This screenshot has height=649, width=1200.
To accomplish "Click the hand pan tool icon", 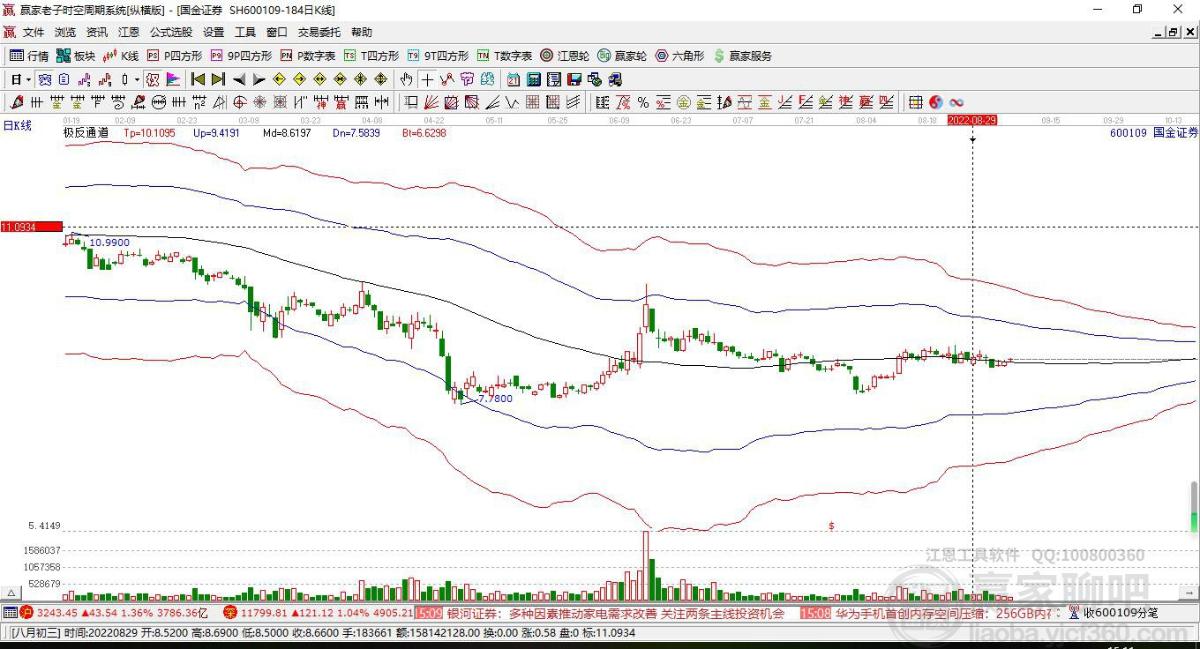I will pyautogui.click(x=406, y=79).
